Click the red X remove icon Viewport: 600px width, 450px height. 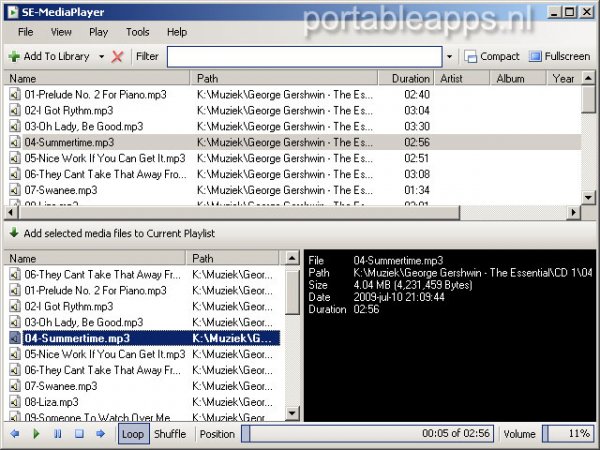coord(118,57)
